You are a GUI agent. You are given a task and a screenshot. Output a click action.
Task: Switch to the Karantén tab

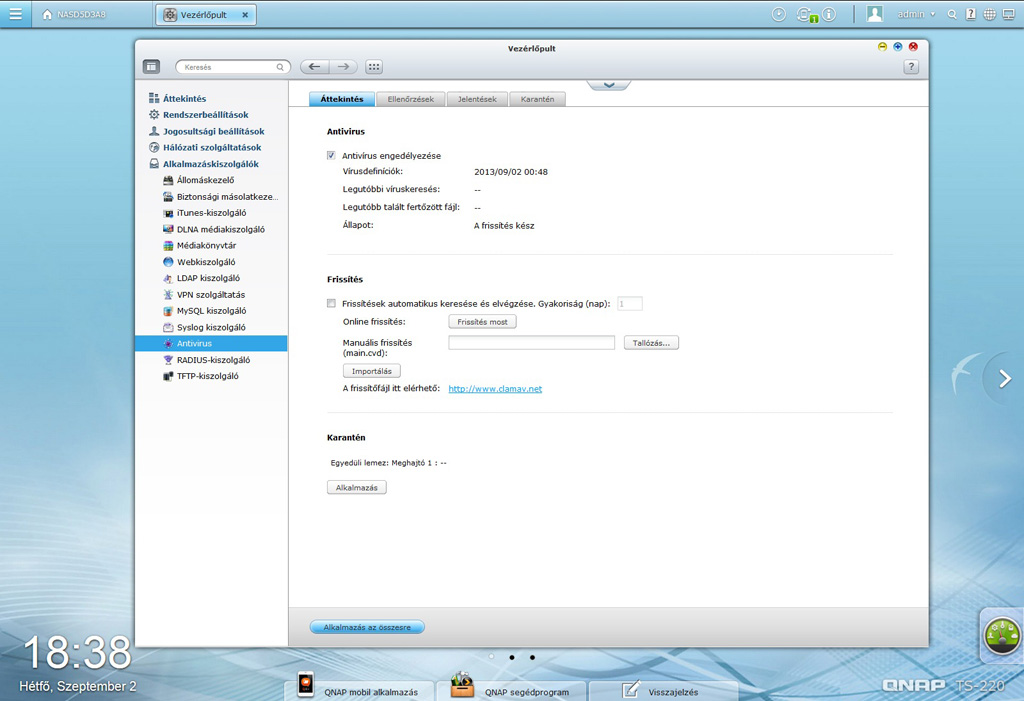(537, 99)
